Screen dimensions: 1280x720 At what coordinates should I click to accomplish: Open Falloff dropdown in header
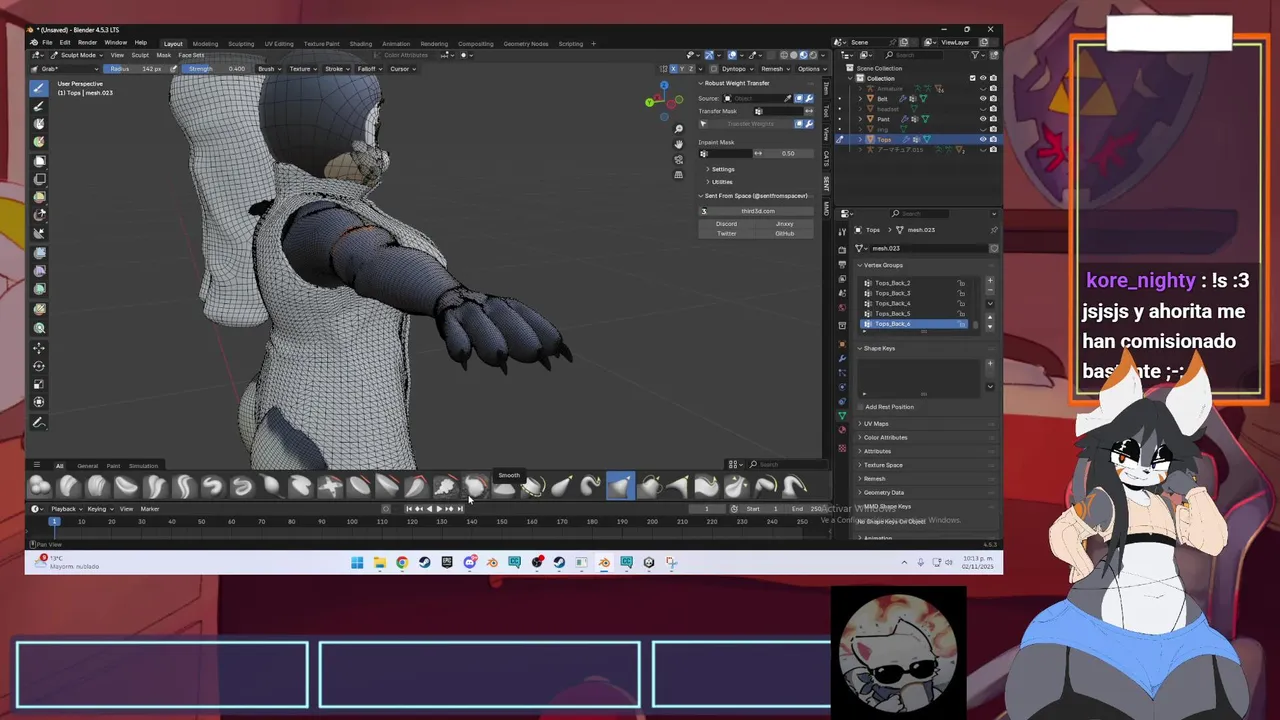click(x=369, y=69)
